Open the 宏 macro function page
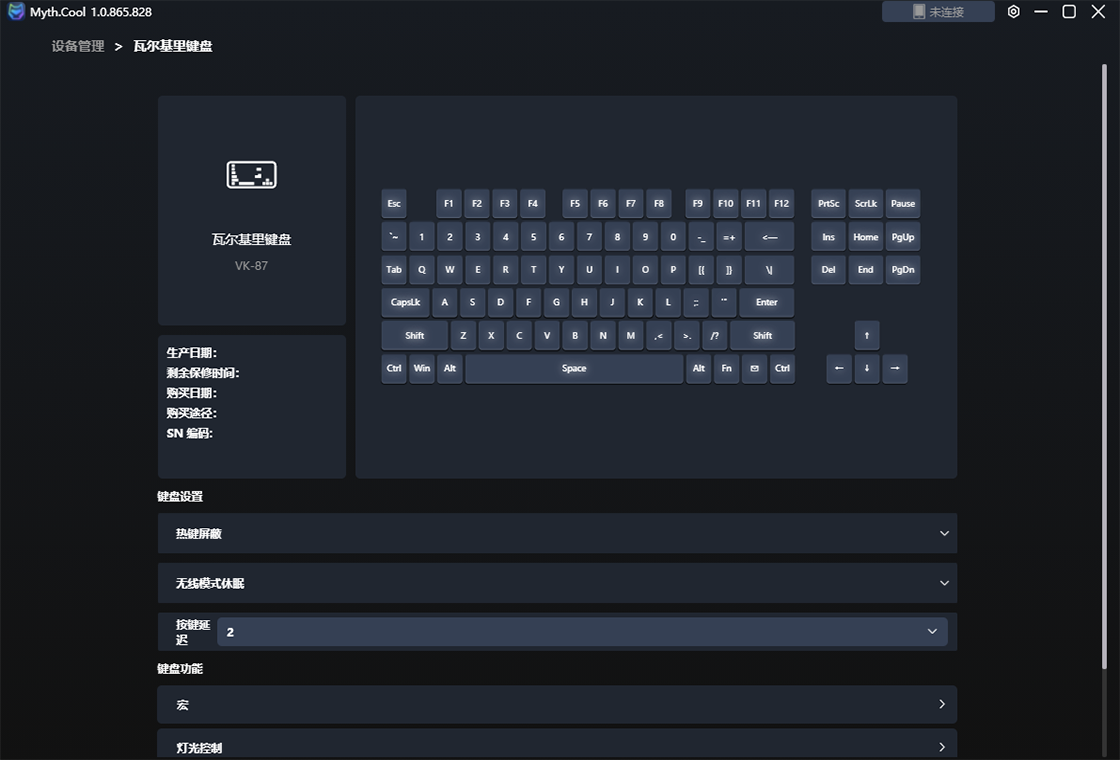The width and height of the screenshot is (1120, 760). pos(557,705)
